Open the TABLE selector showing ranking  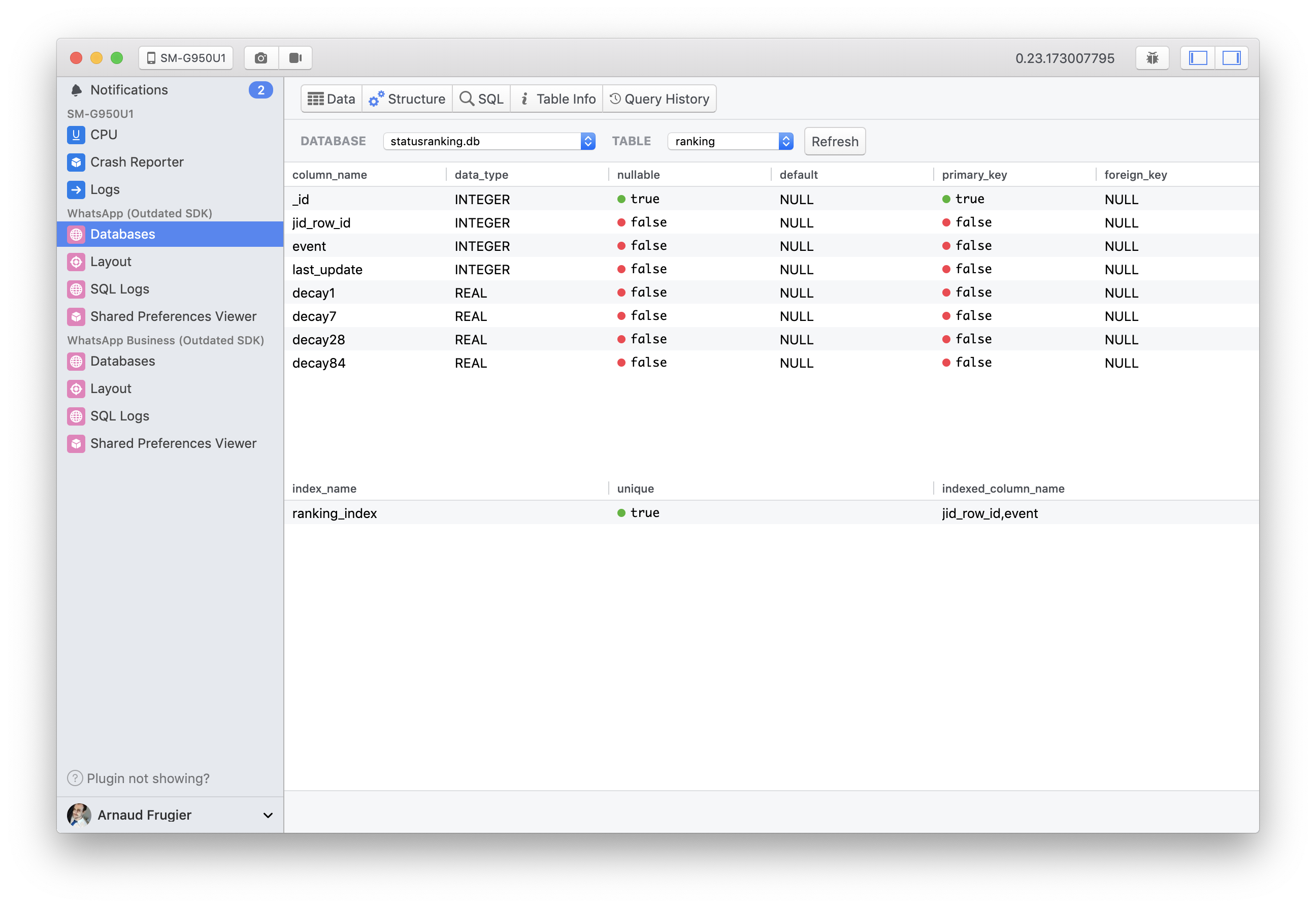[730, 141]
